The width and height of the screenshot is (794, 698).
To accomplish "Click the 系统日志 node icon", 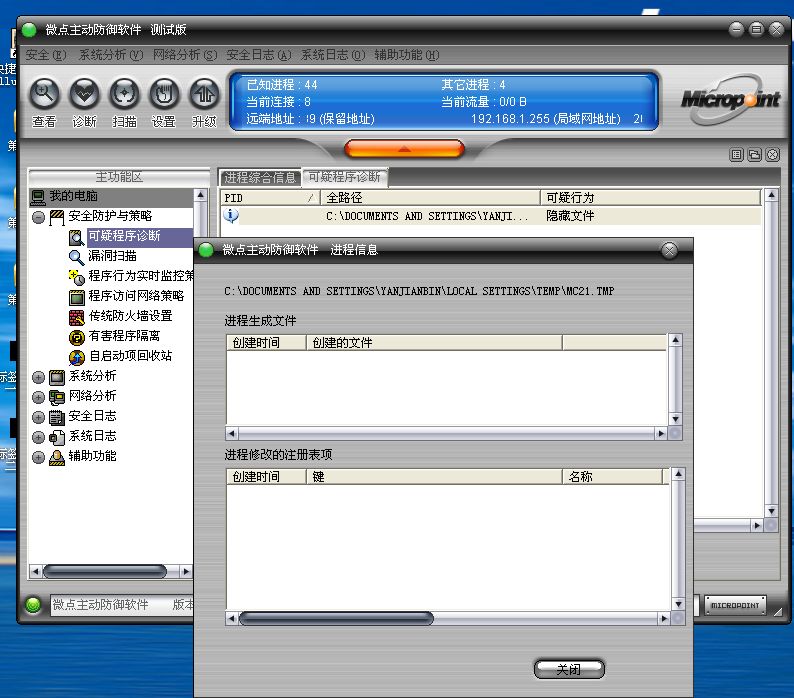I will 57,437.
